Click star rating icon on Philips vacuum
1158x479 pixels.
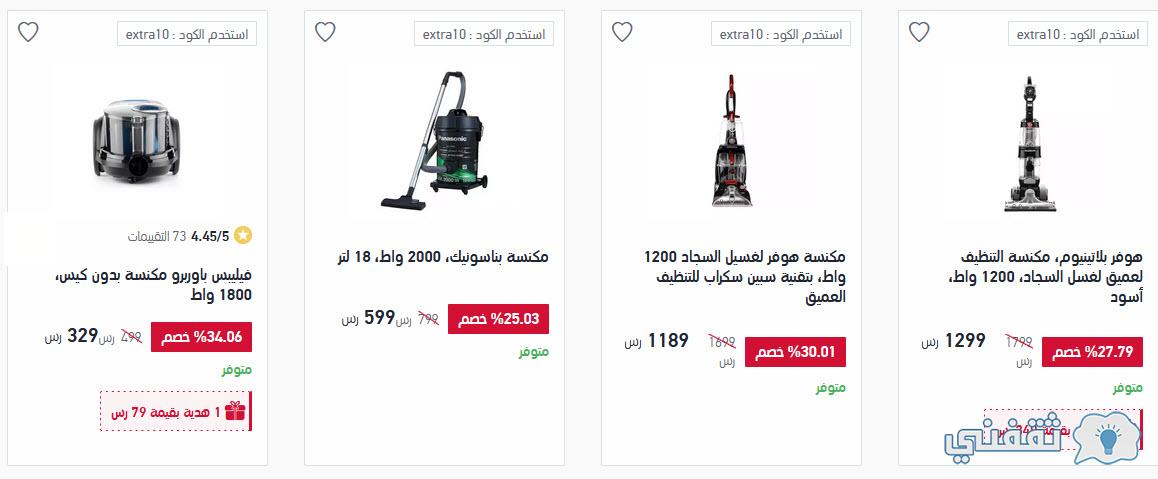click(x=243, y=236)
